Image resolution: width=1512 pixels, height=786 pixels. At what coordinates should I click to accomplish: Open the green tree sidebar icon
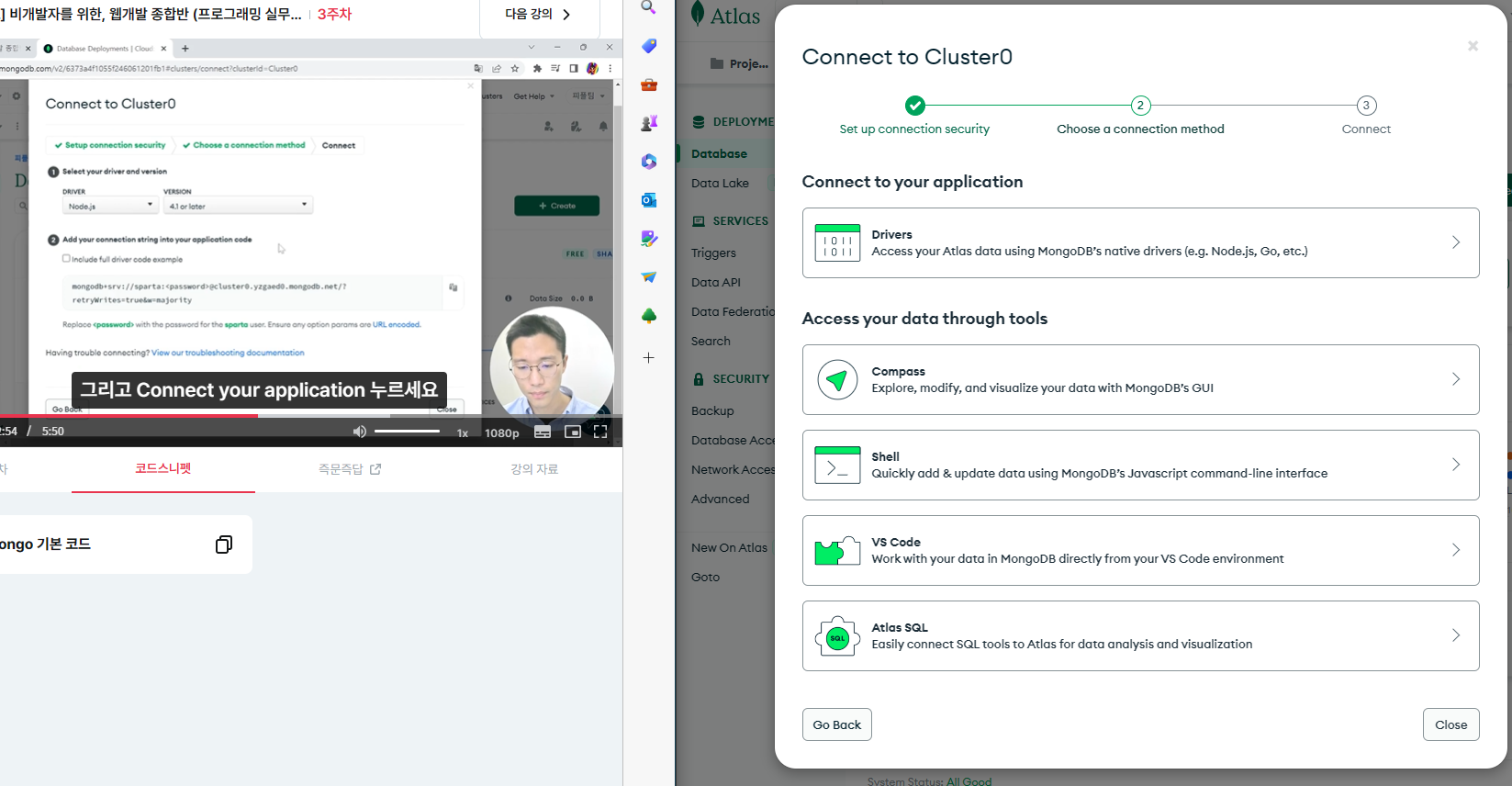[649, 316]
